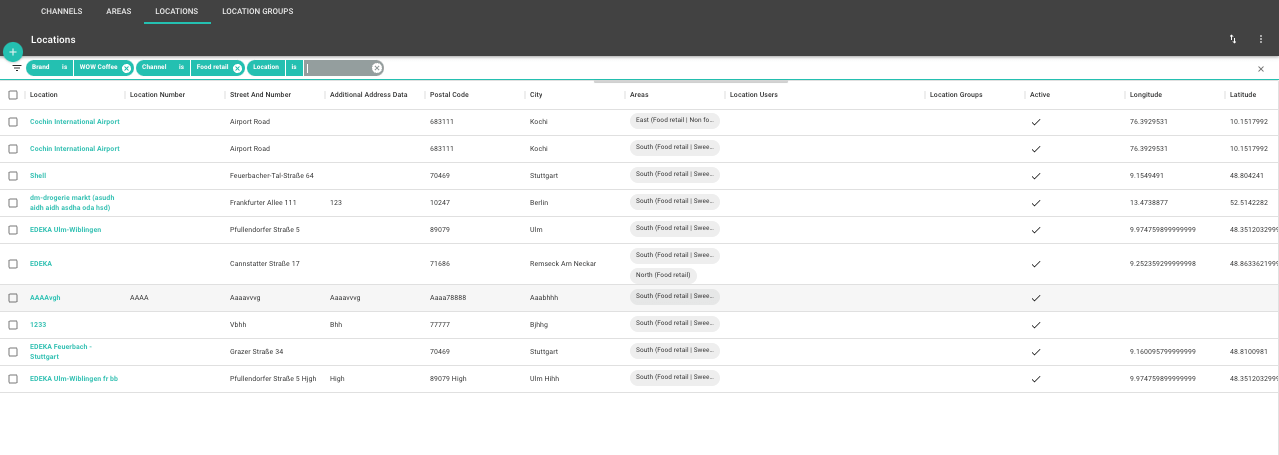This screenshot has width=1279, height=455.
Task: Change the Location filter operator 'is'
Action: pos(294,68)
